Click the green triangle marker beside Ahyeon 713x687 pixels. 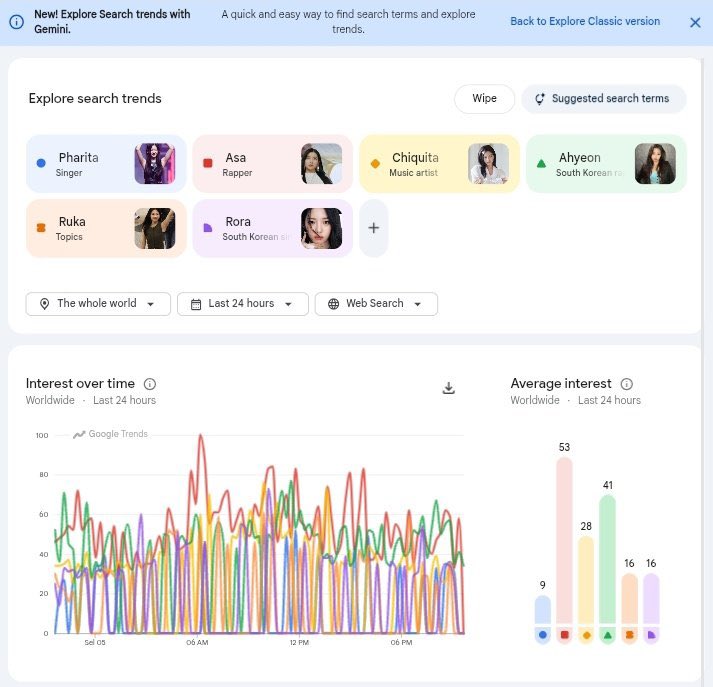pyautogui.click(x=541, y=163)
